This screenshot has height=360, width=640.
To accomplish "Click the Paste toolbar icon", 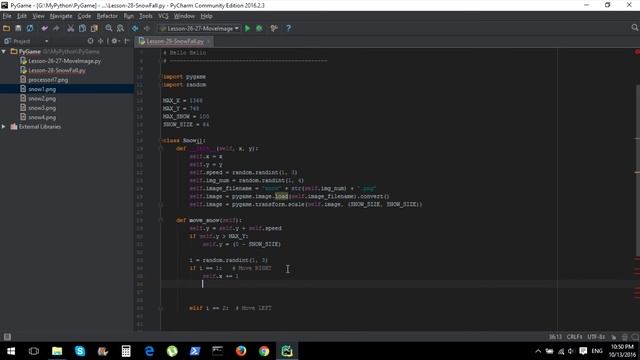I will click(x=94, y=28).
